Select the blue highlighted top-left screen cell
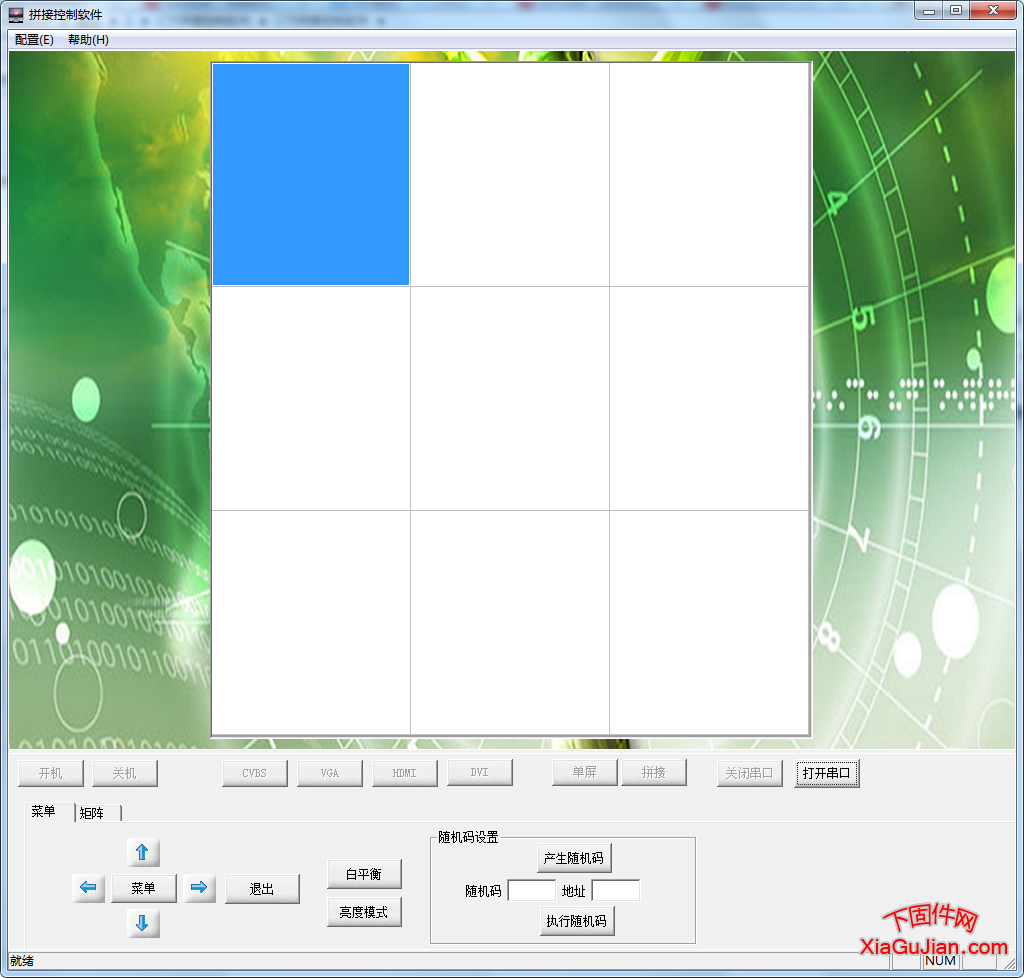Image resolution: width=1024 pixels, height=978 pixels. tap(311, 174)
